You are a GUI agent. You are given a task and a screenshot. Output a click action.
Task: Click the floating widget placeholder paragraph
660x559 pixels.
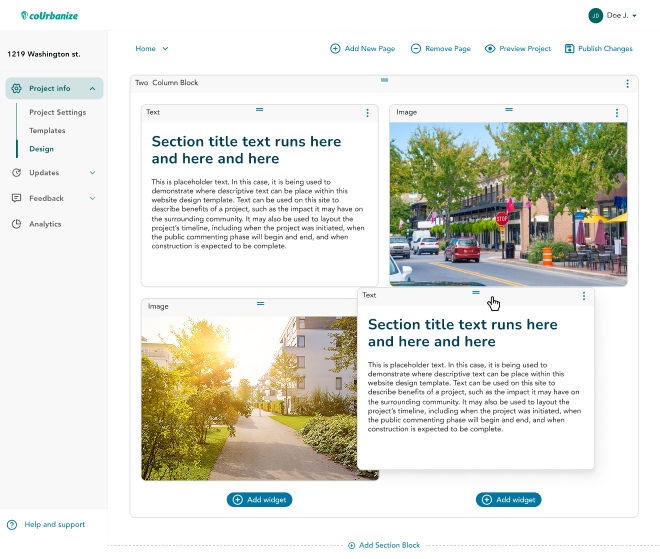click(x=474, y=397)
